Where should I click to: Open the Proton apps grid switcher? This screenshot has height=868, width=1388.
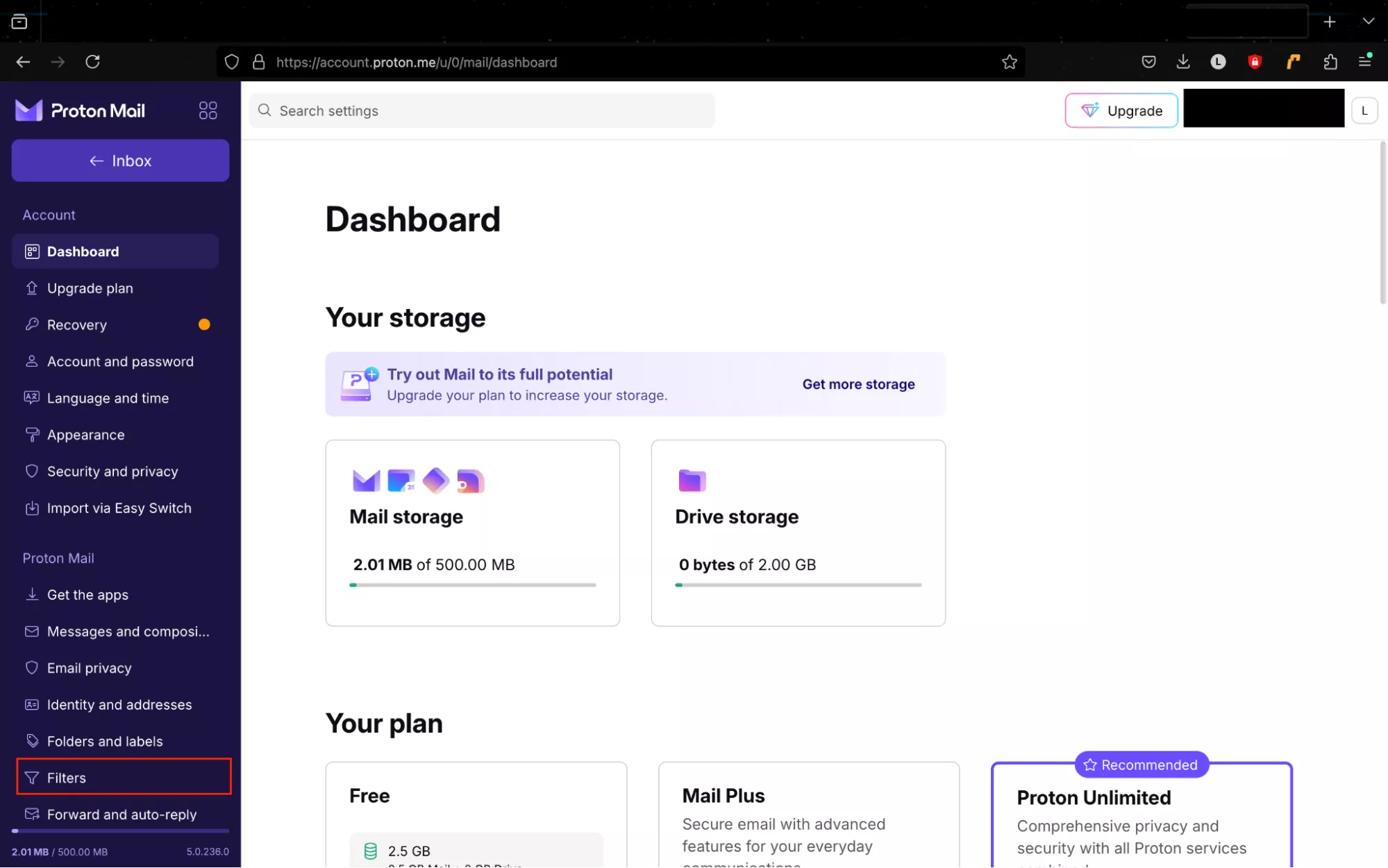(208, 110)
